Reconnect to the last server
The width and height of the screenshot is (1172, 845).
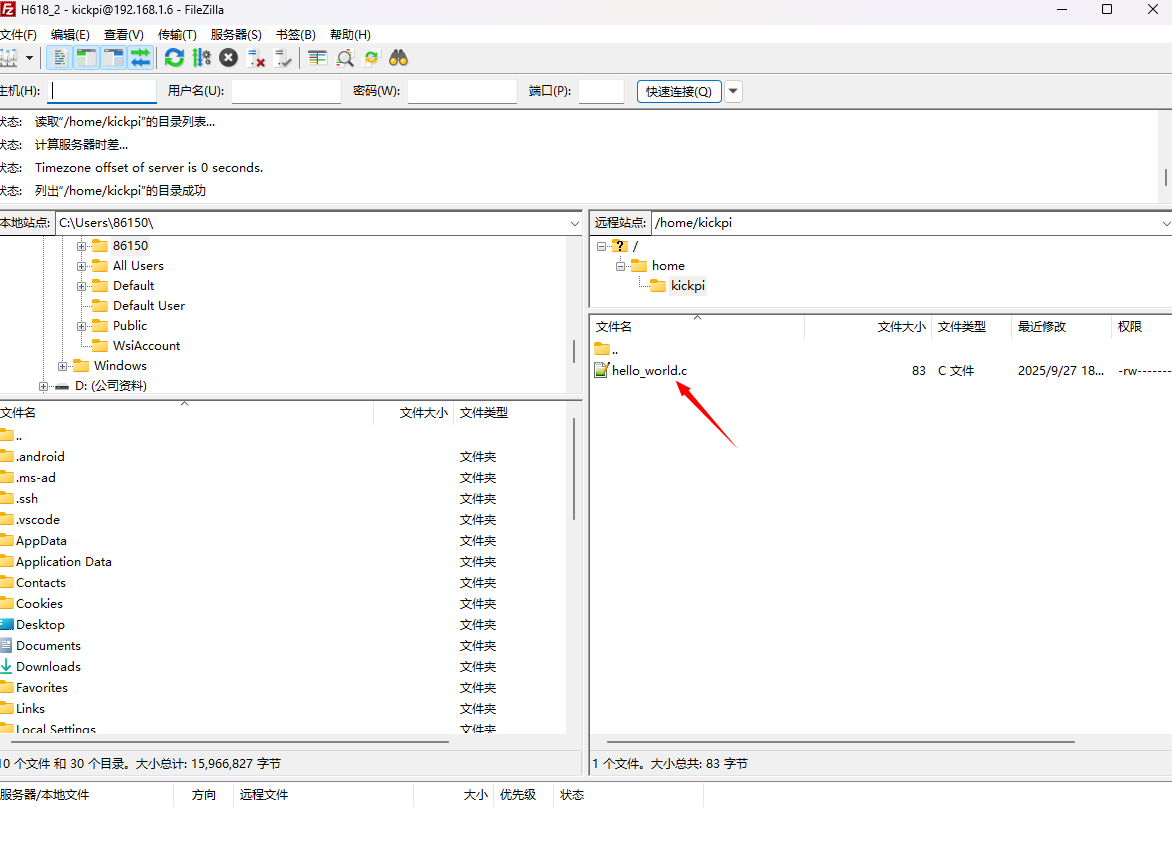coord(283,58)
